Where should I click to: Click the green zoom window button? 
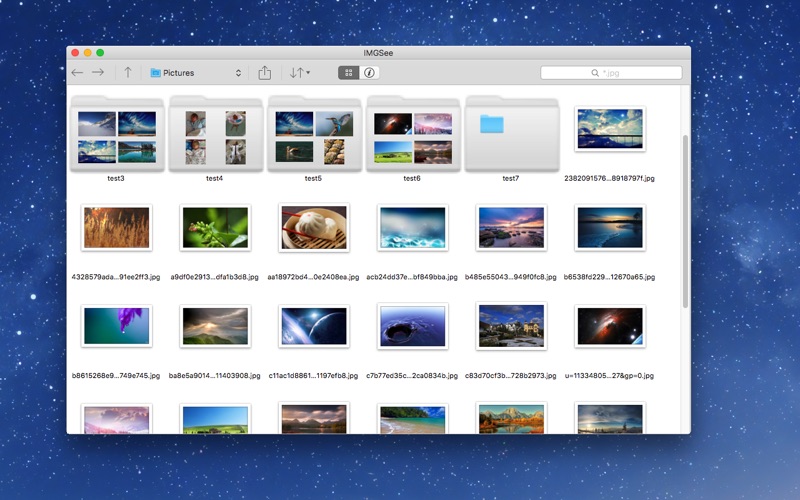(100, 53)
